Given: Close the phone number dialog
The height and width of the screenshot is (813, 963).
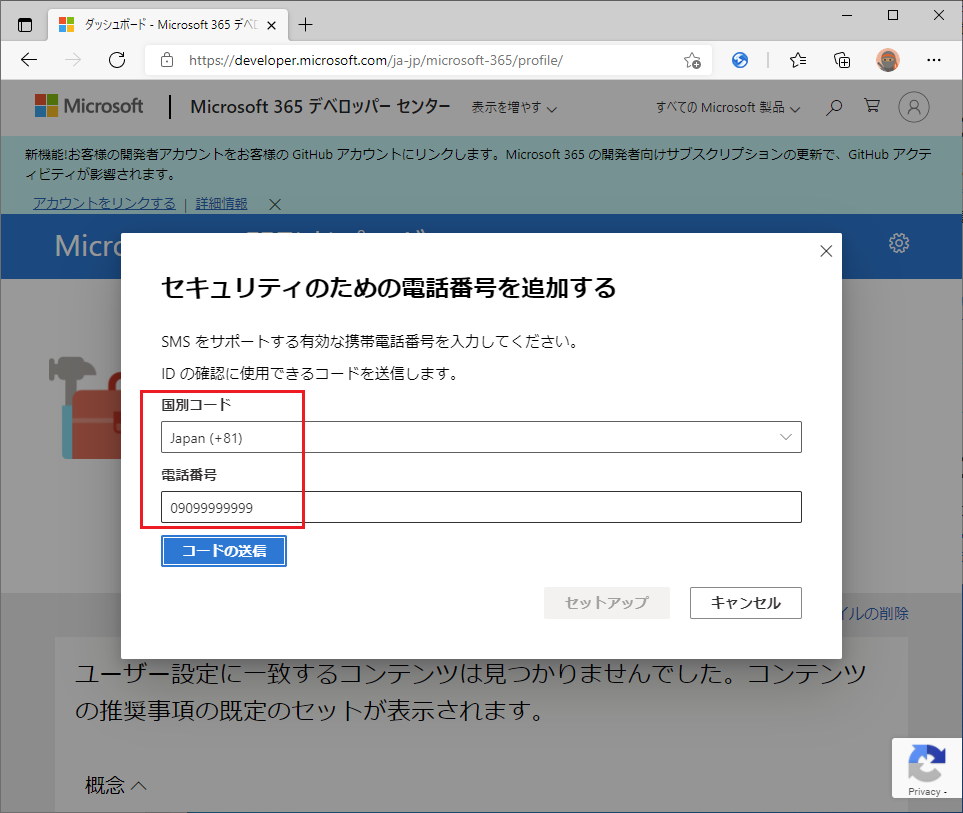Looking at the screenshot, I should click(x=826, y=251).
